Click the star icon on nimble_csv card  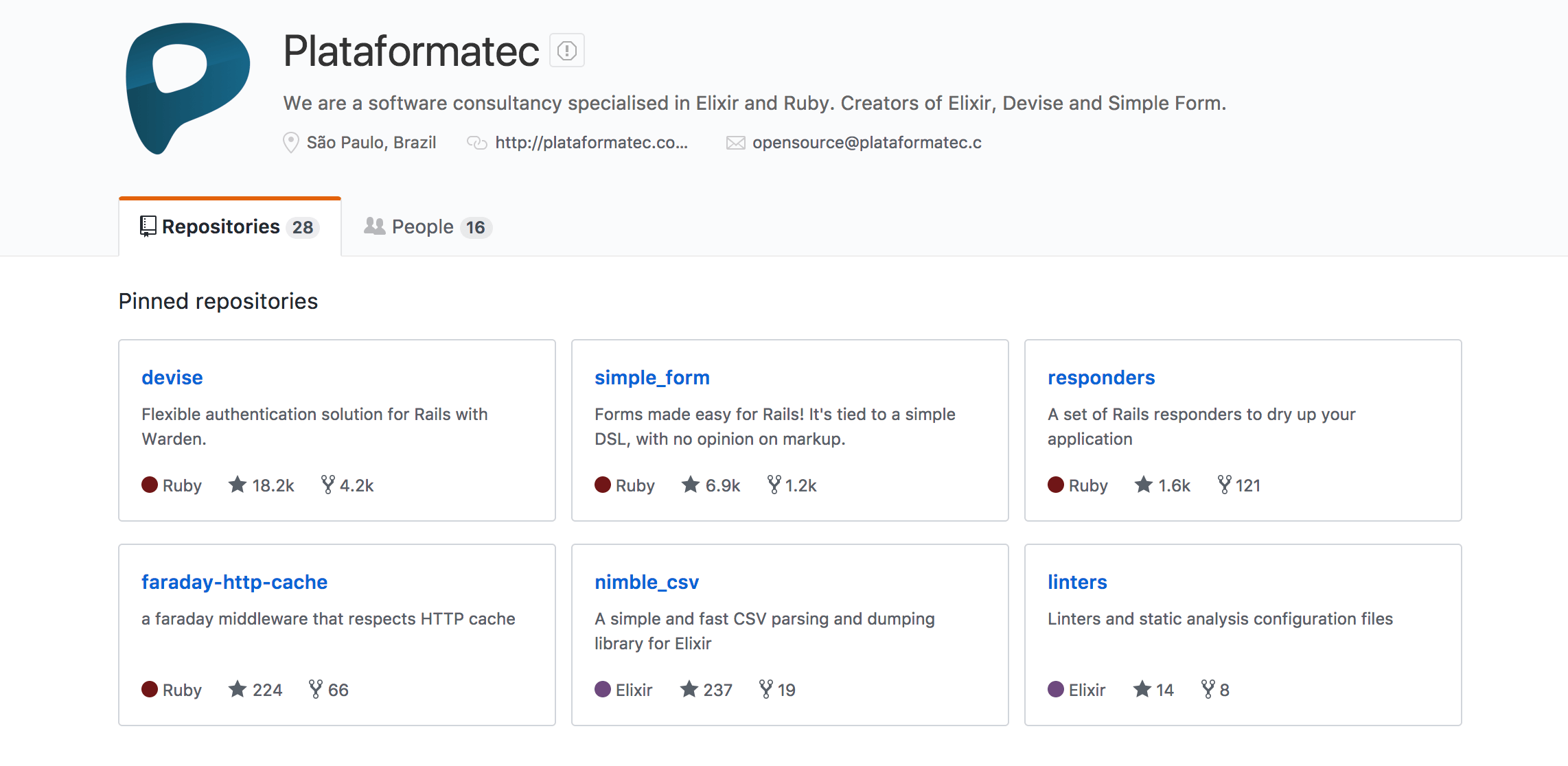point(689,689)
